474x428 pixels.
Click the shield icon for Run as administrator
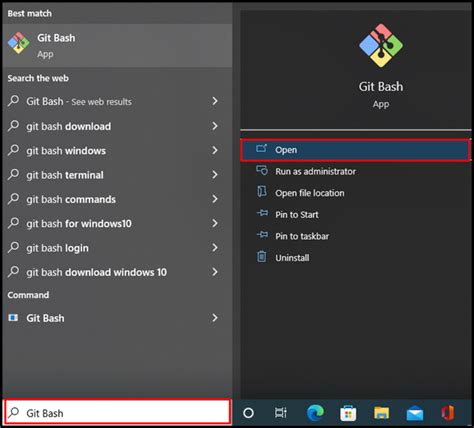point(262,170)
